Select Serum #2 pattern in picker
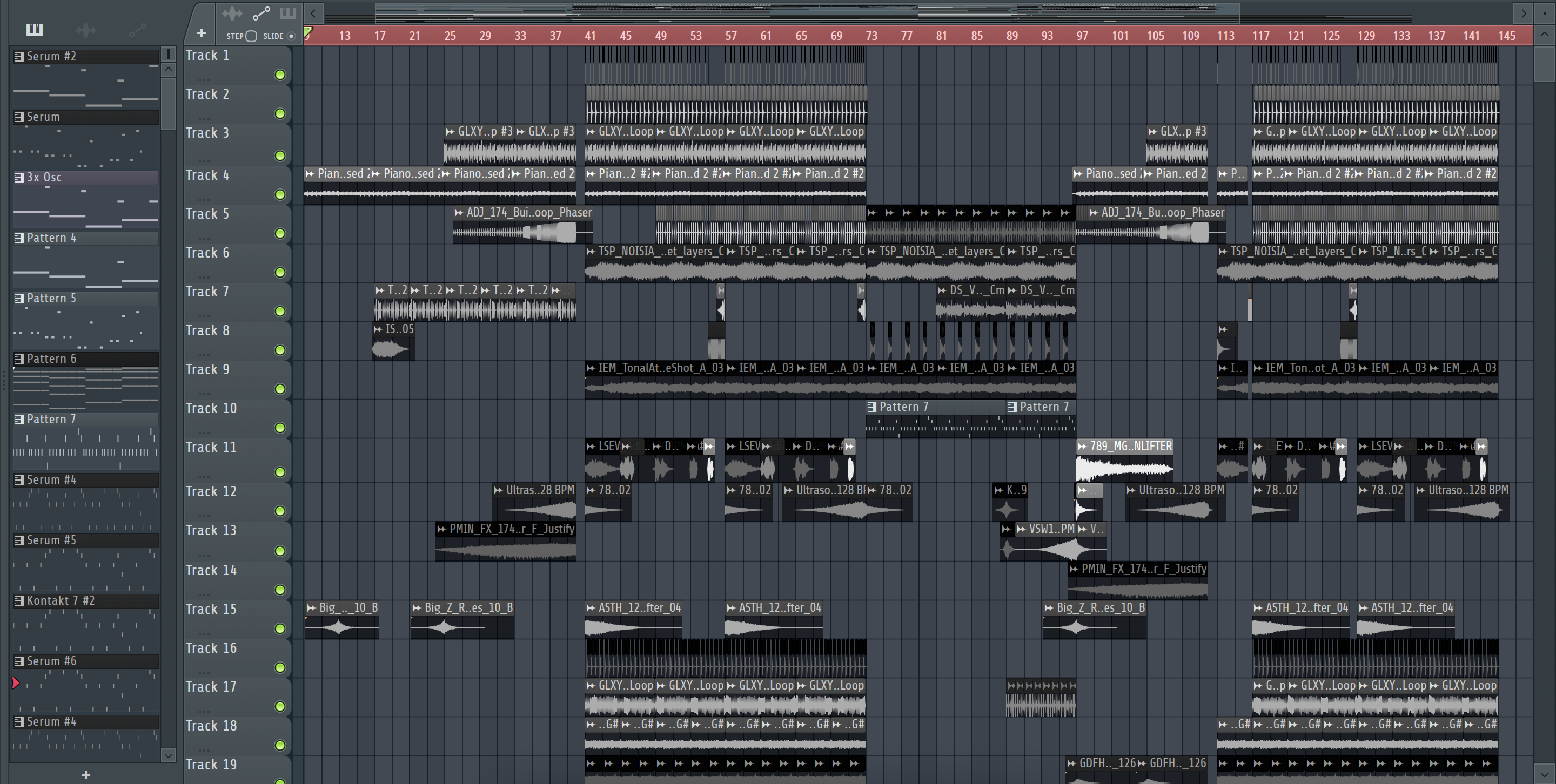Viewport: 1556px width, 784px height. (x=86, y=57)
